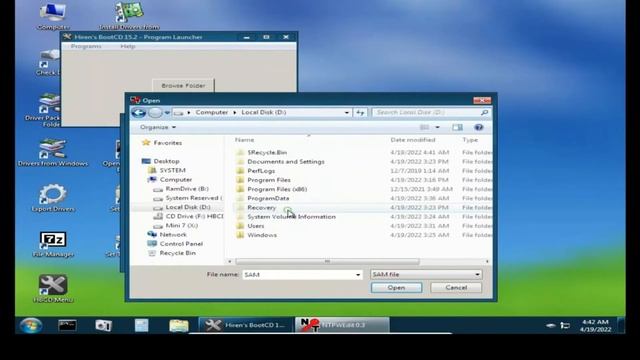Viewport: 640px width, 360px height.
Task: Click the File name input field
Action: point(298,275)
